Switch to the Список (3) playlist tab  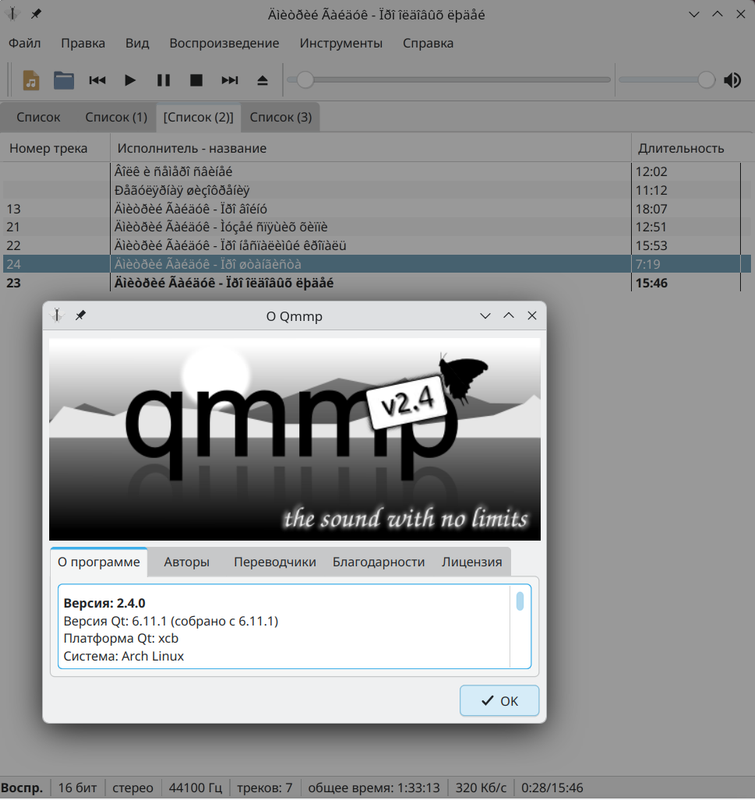(x=281, y=117)
